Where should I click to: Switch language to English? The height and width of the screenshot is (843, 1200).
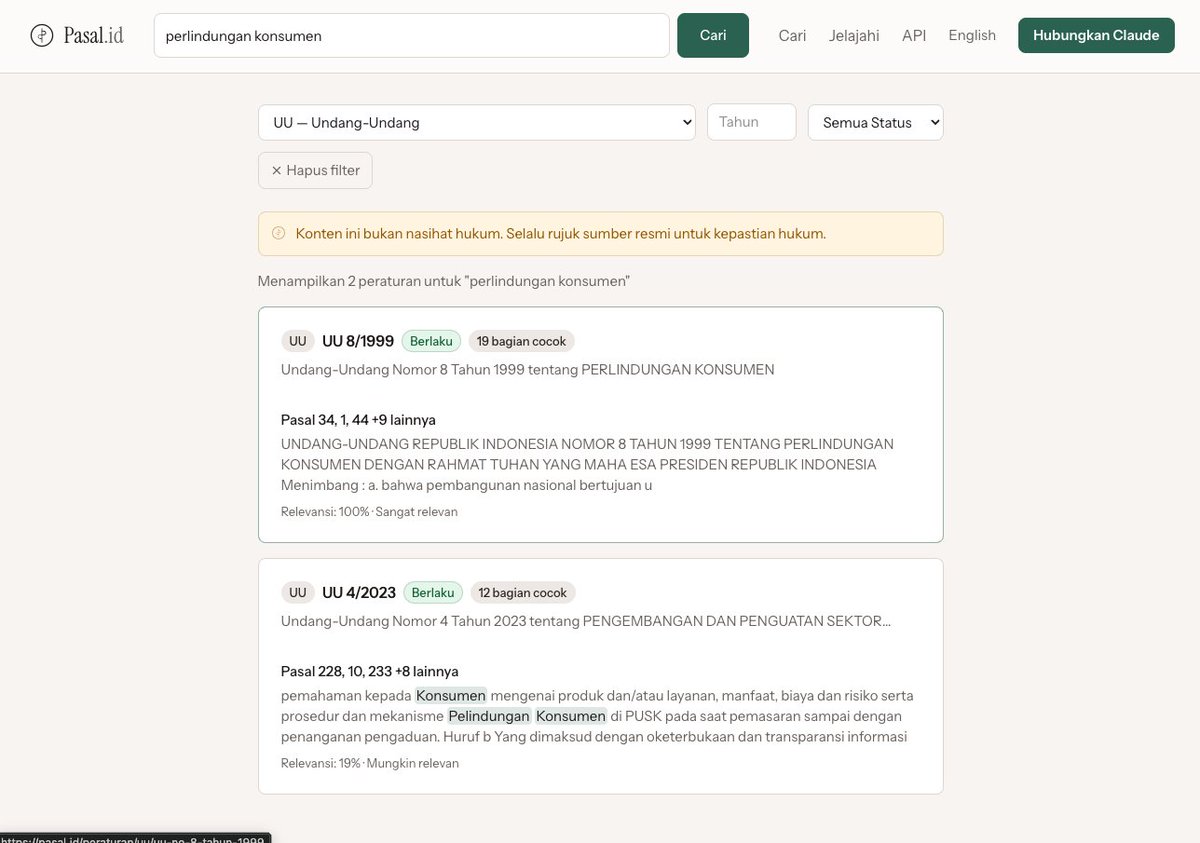coord(972,35)
